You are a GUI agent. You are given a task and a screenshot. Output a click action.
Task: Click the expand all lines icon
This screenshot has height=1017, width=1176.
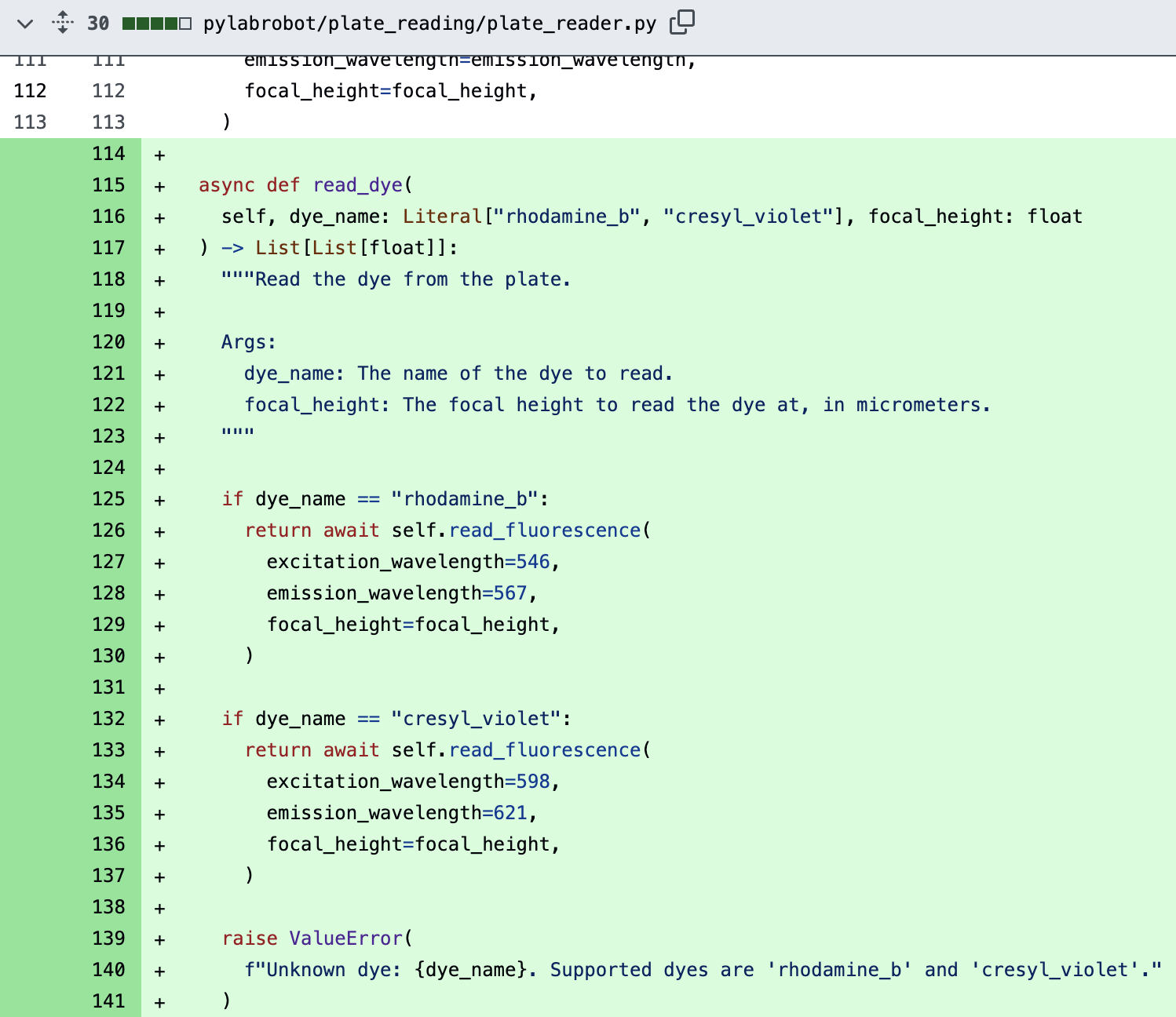point(63,23)
